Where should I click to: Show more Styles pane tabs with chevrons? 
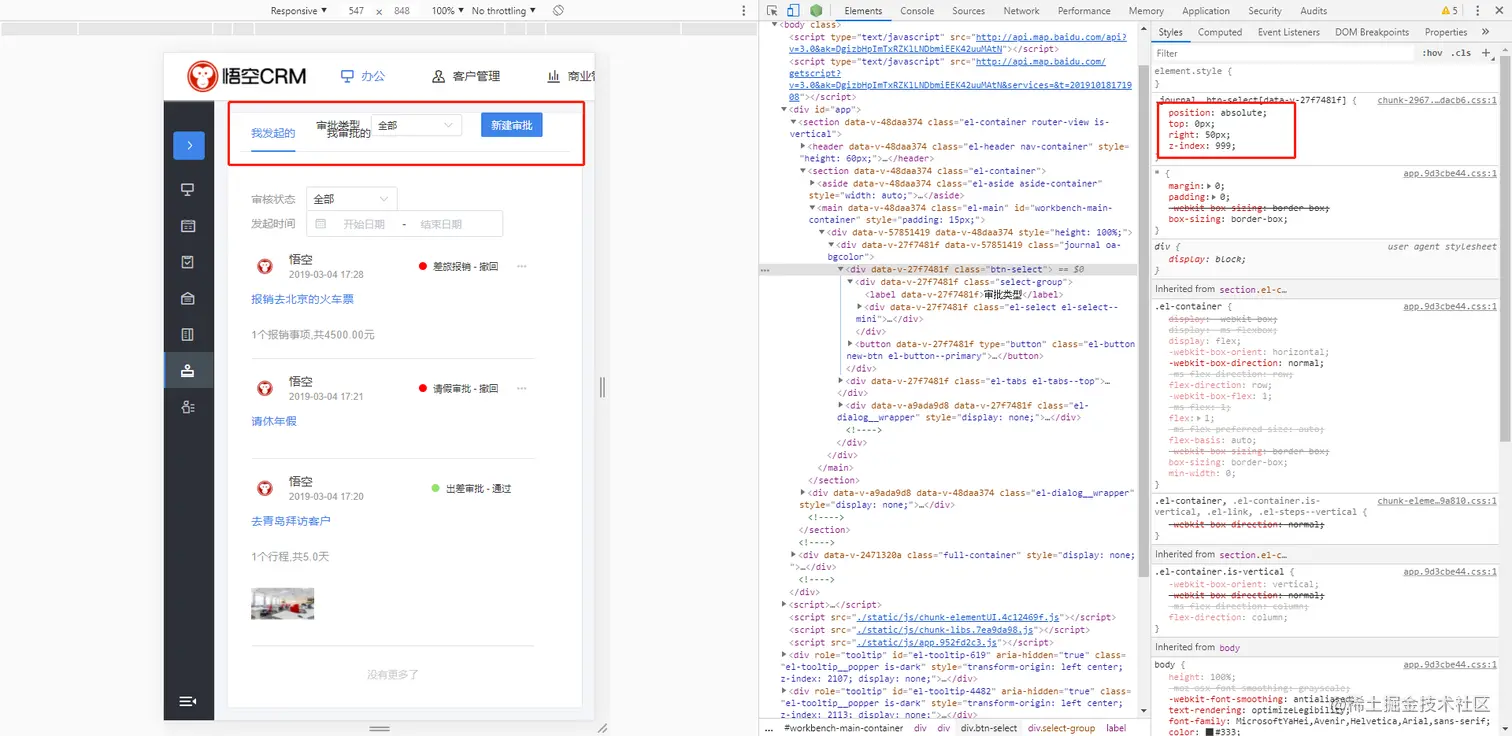coord(1485,32)
